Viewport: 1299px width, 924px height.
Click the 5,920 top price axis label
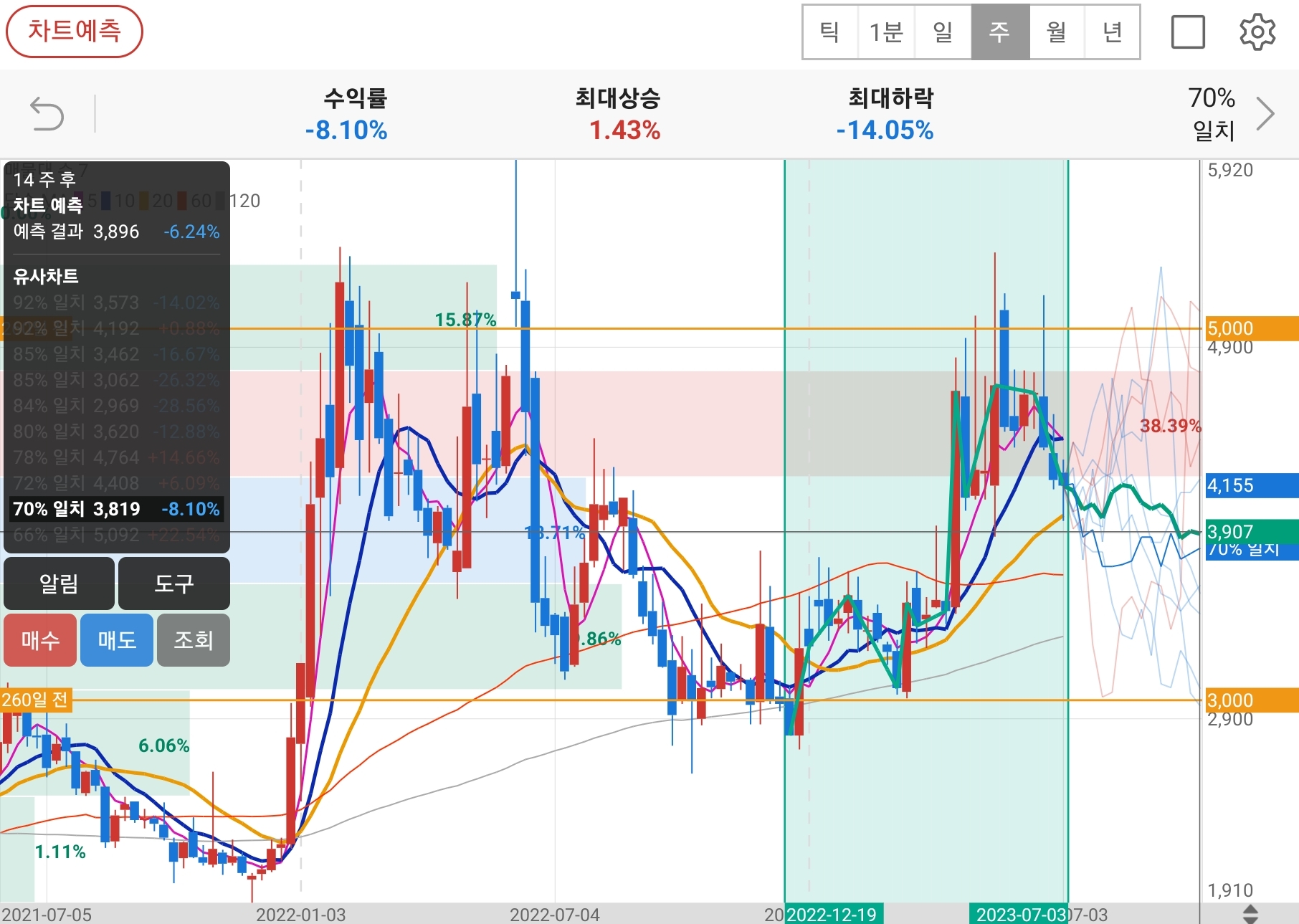pos(1230,170)
